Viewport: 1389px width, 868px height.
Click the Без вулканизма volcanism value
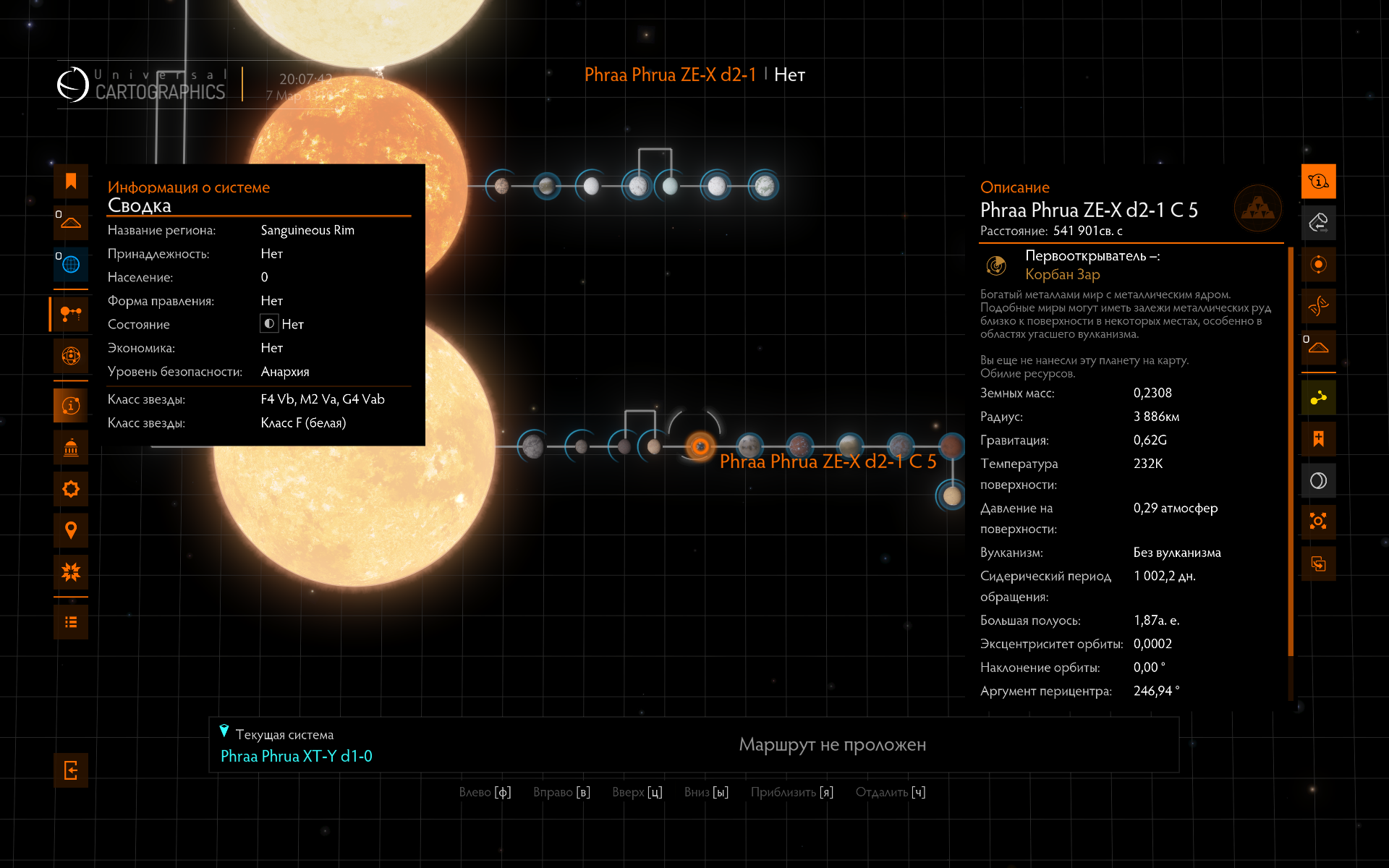click(1177, 553)
